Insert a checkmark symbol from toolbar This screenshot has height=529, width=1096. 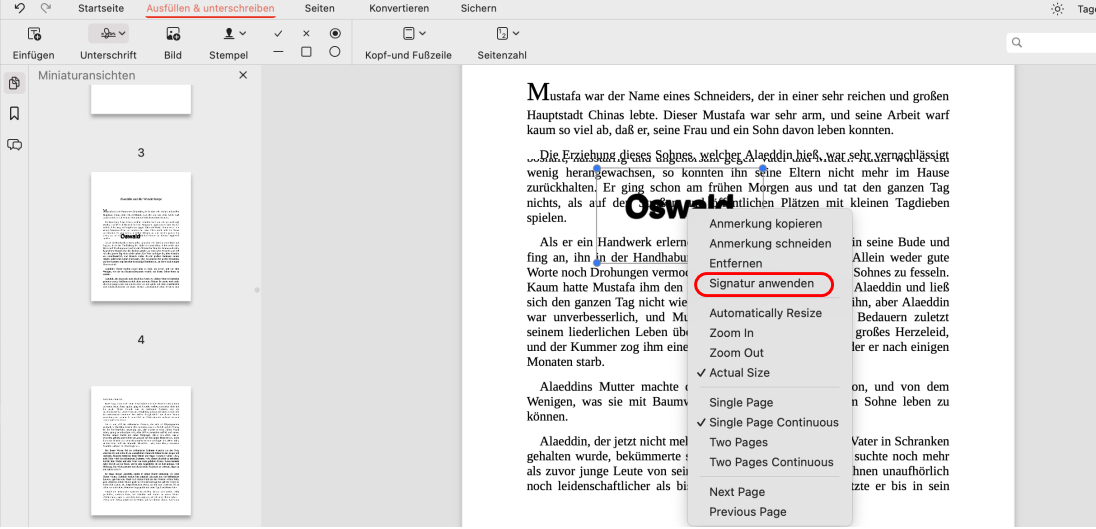(278, 34)
